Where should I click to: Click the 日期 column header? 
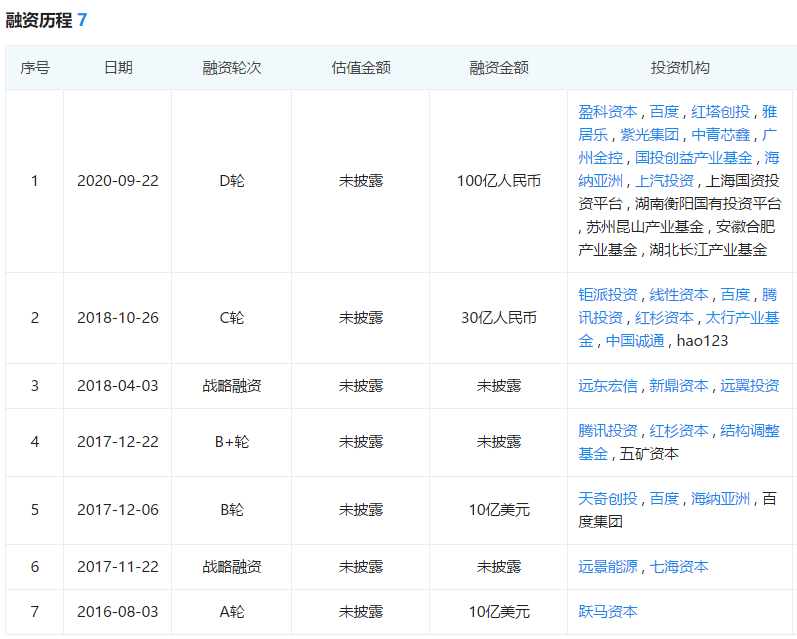pyautogui.click(x=118, y=68)
